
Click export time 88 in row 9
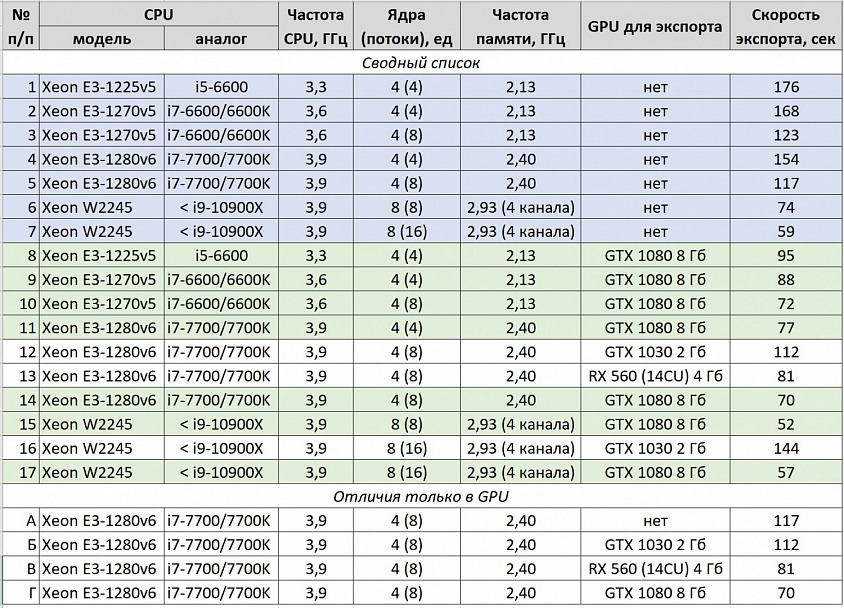pyautogui.click(x=786, y=280)
